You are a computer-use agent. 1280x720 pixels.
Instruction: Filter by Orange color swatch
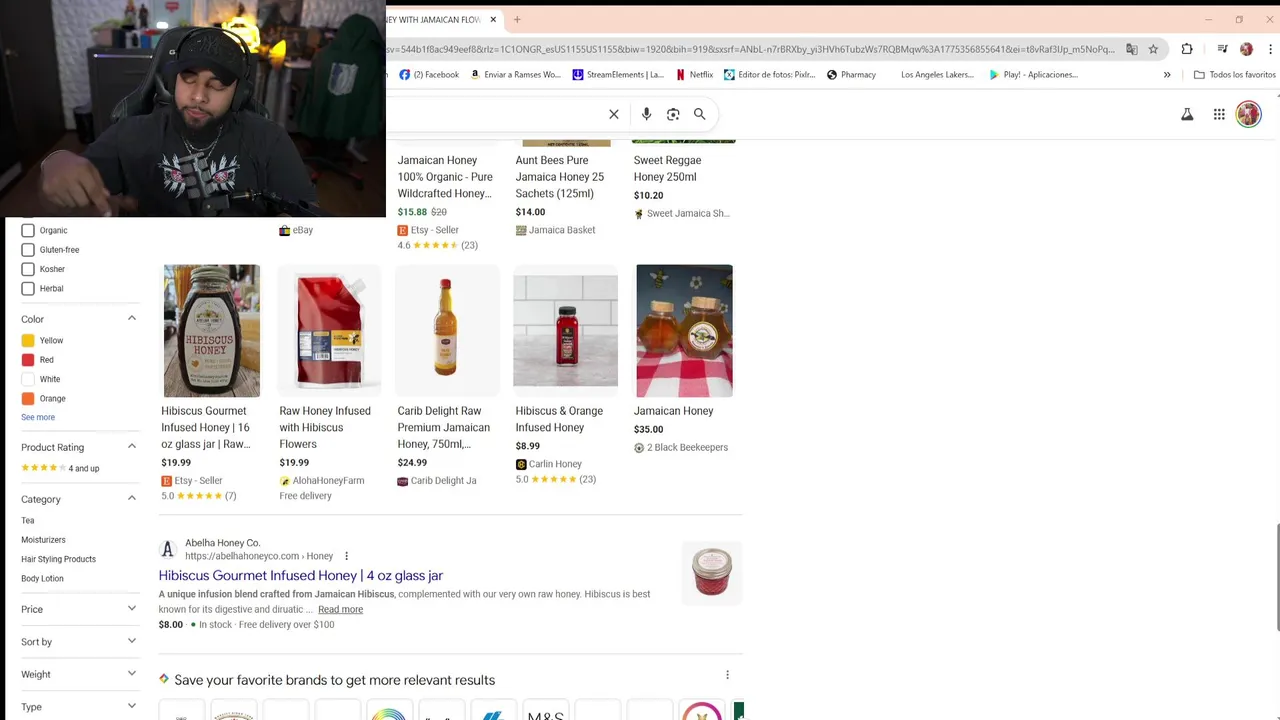[x=28, y=398]
